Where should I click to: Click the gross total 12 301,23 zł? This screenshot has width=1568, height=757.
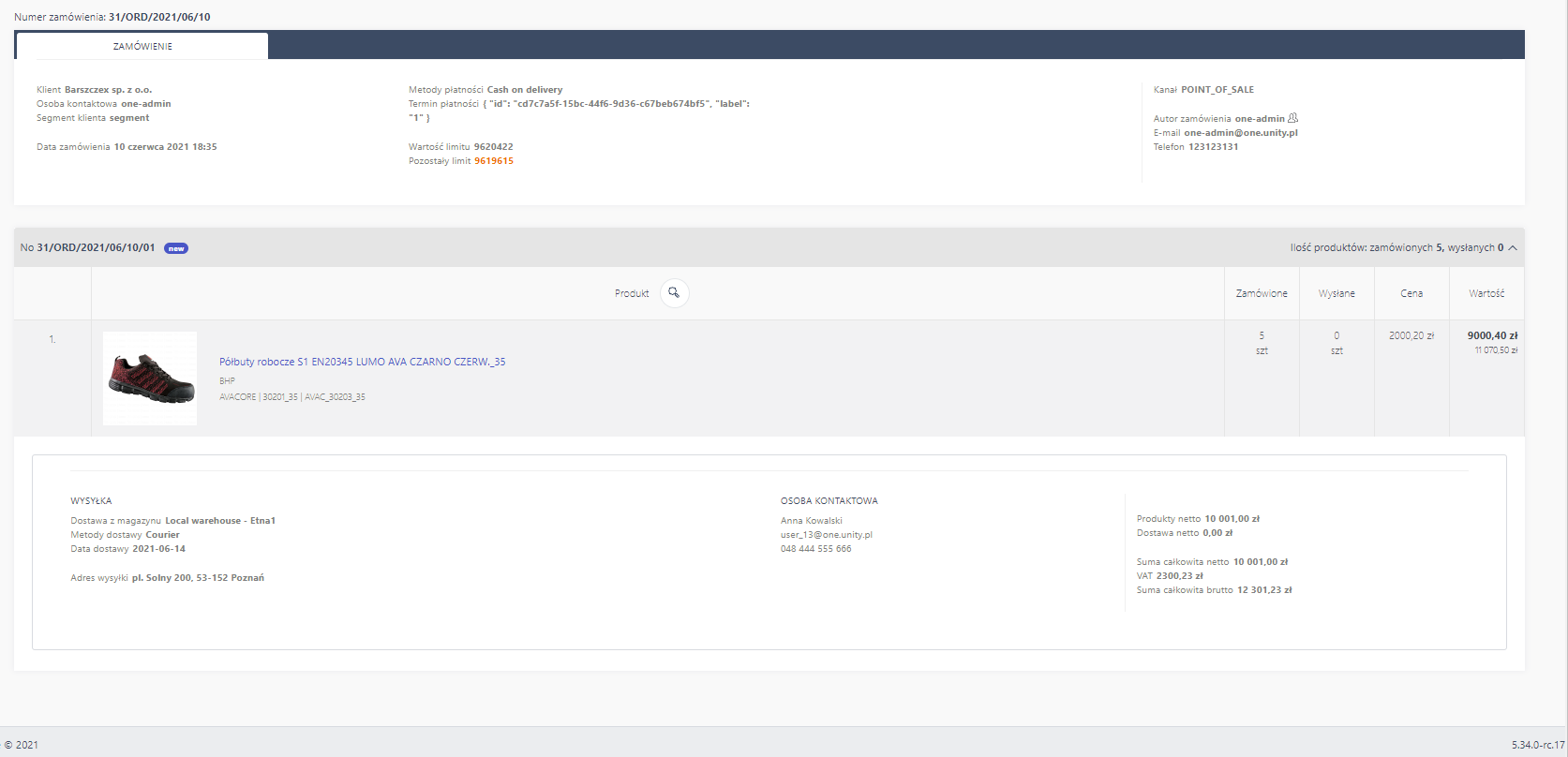click(1264, 590)
